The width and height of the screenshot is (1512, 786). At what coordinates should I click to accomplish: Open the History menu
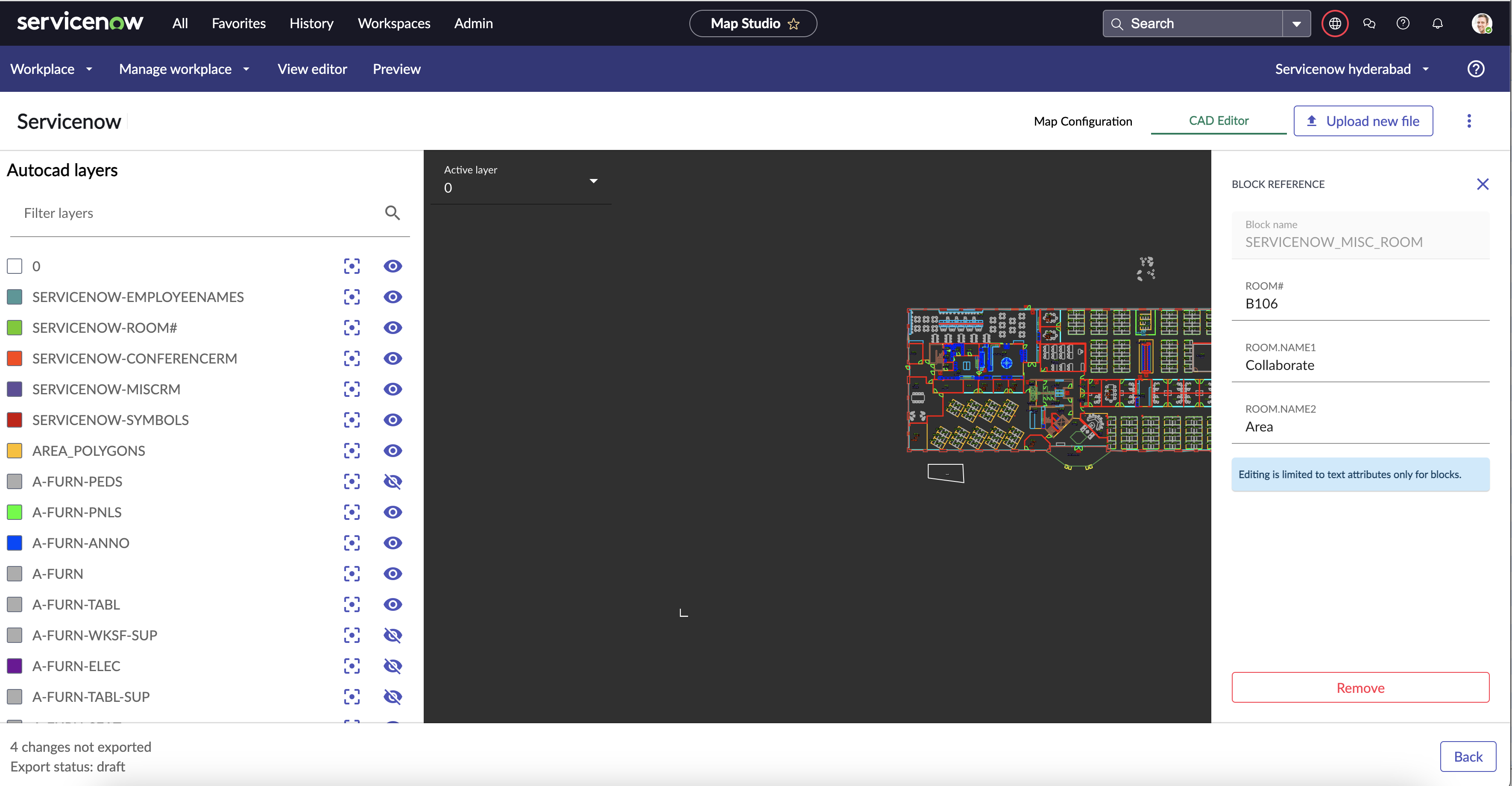pyautogui.click(x=311, y=23)
